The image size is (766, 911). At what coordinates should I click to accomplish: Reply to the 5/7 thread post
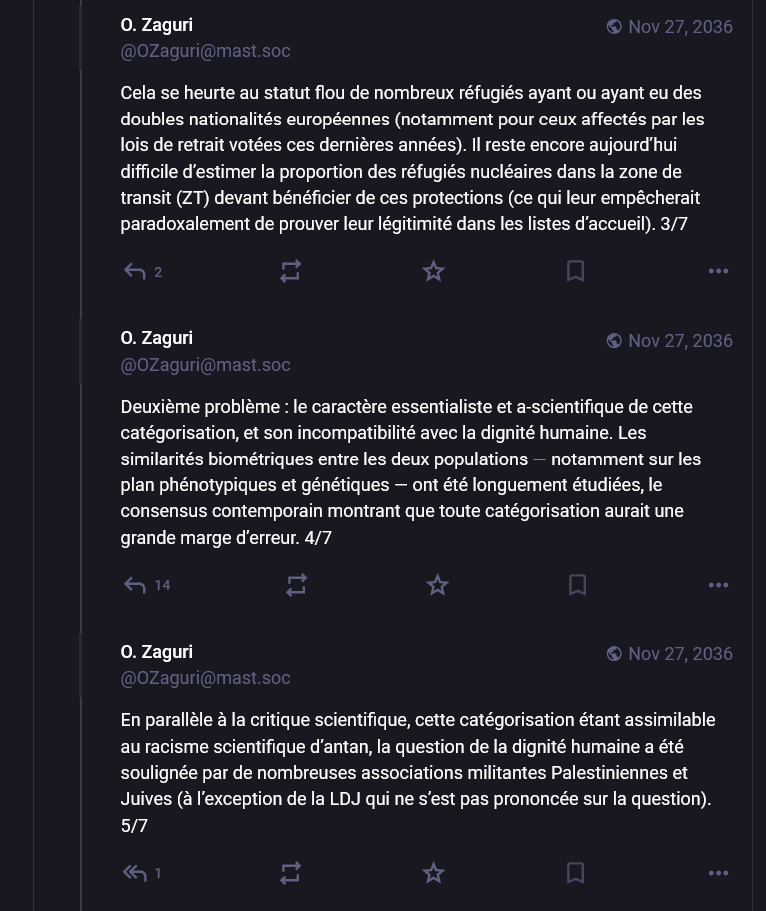[135, 873]
